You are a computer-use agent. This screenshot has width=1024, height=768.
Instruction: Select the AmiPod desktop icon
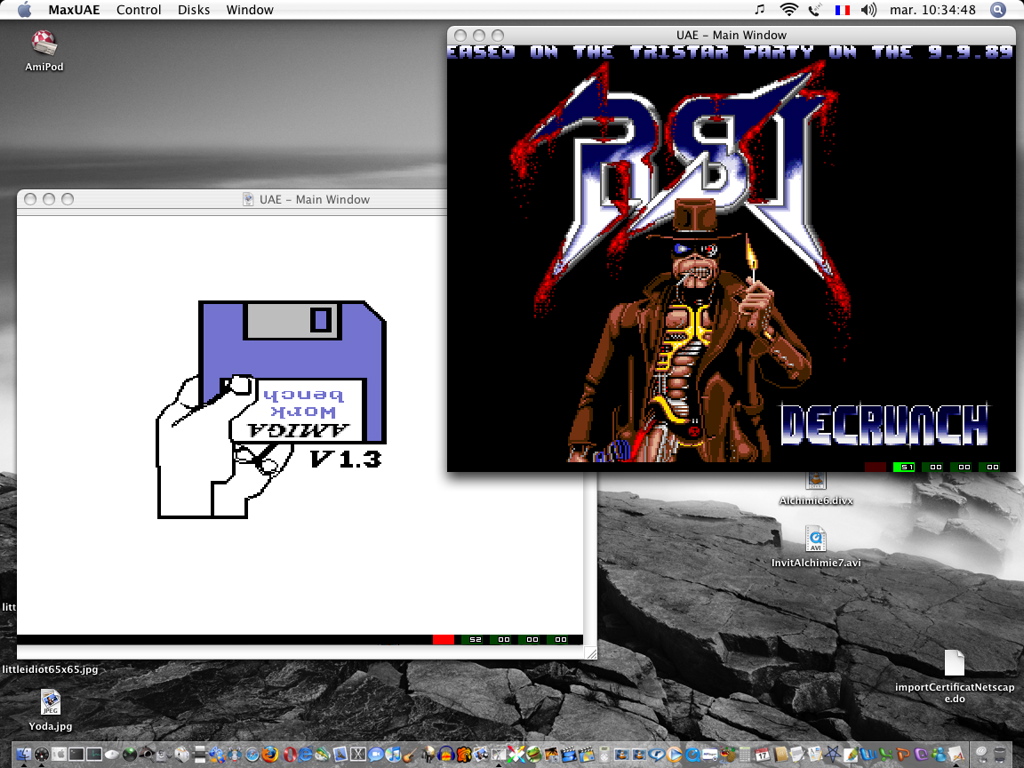tap(44, 43)
